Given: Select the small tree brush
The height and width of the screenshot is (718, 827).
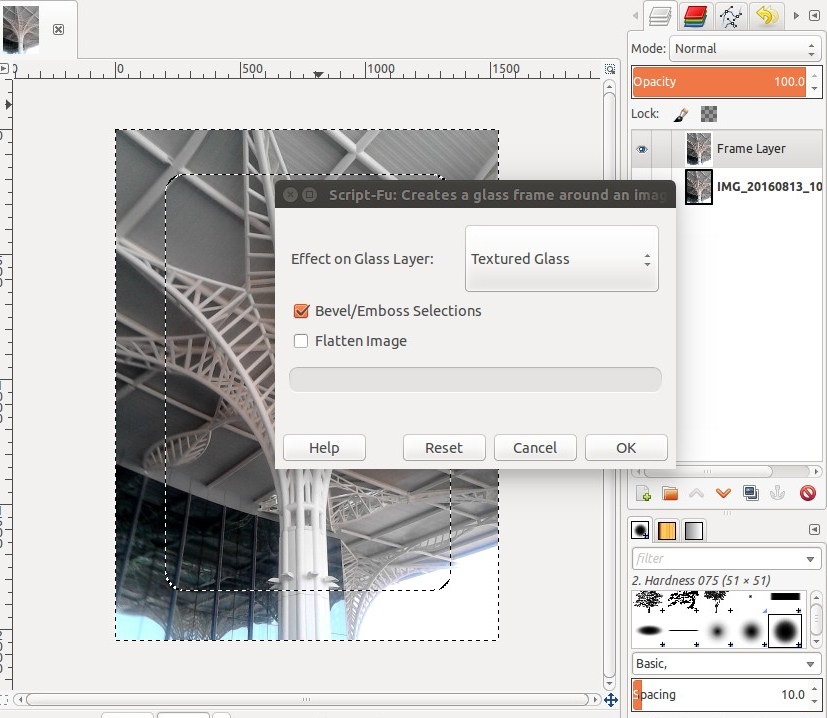Looking at the screenshot, I should [717, 601].
